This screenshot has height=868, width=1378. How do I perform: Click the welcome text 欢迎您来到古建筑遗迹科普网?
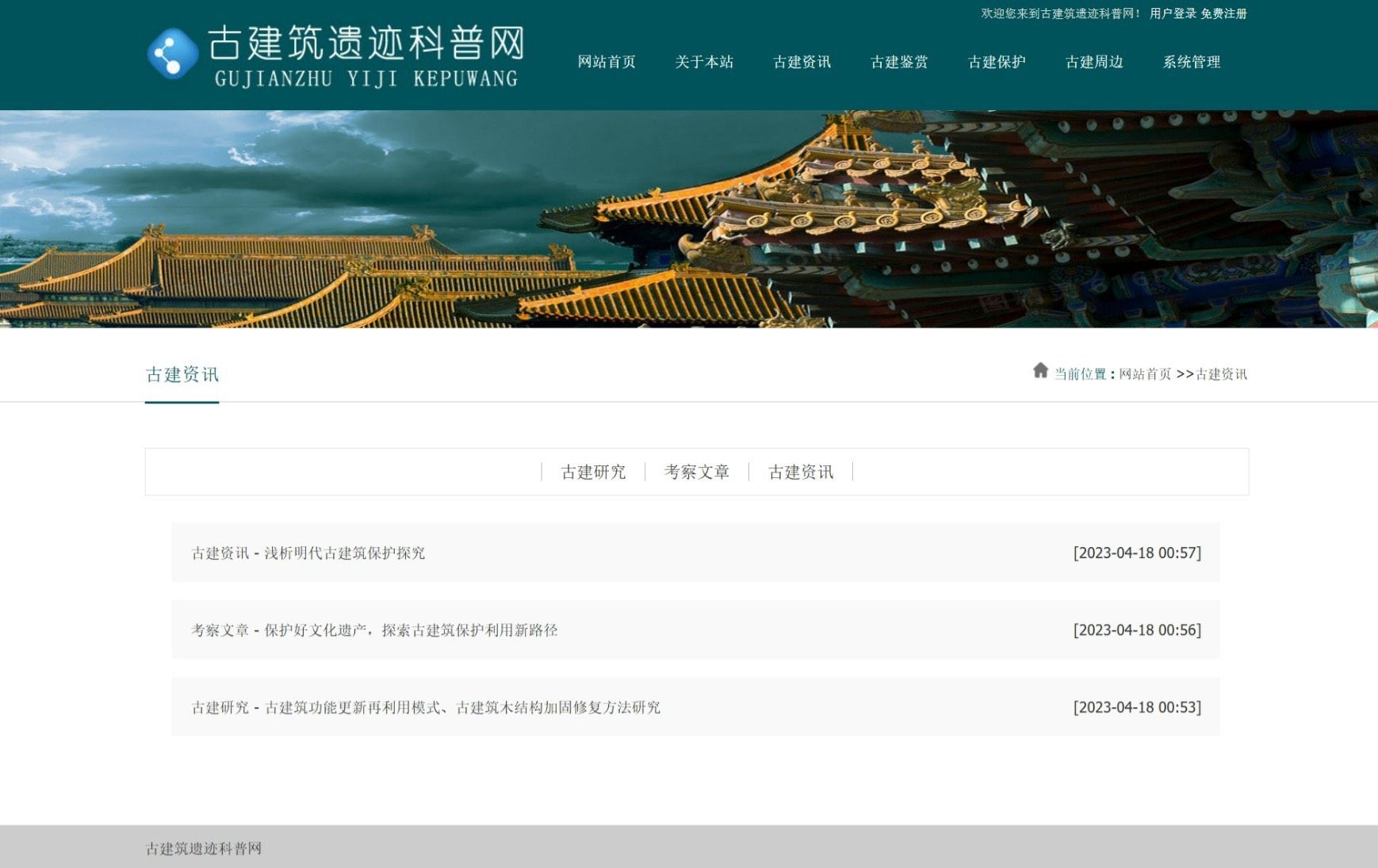(x=1062, y=13)
